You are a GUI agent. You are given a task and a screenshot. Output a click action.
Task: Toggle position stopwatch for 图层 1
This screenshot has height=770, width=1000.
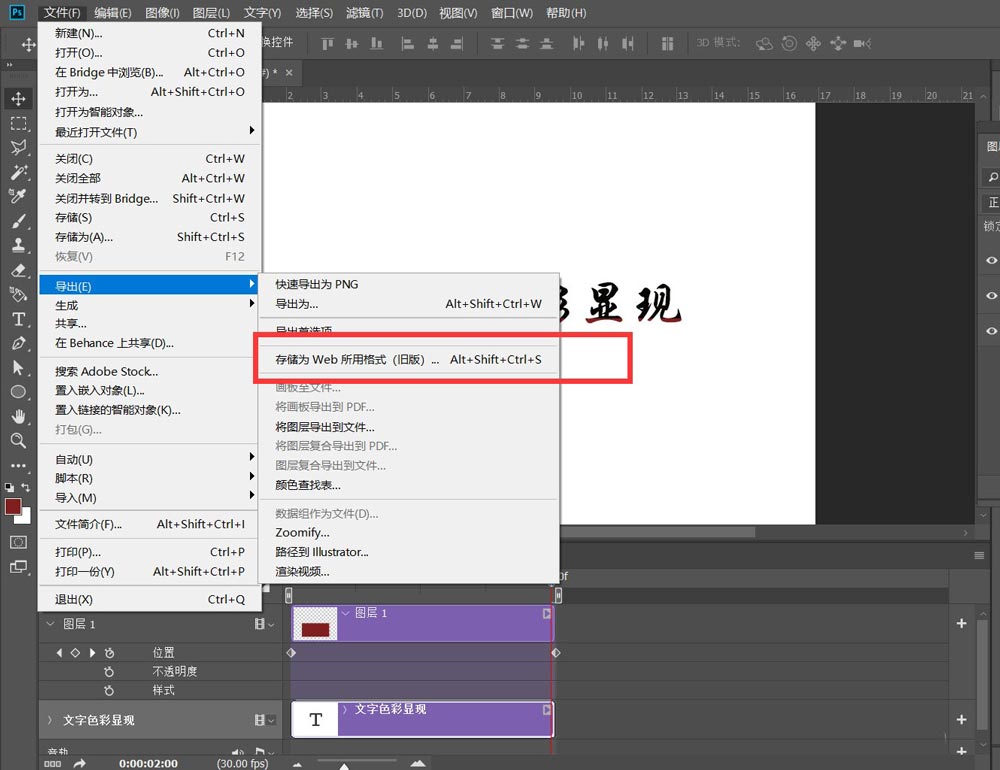tap(109, 653)
